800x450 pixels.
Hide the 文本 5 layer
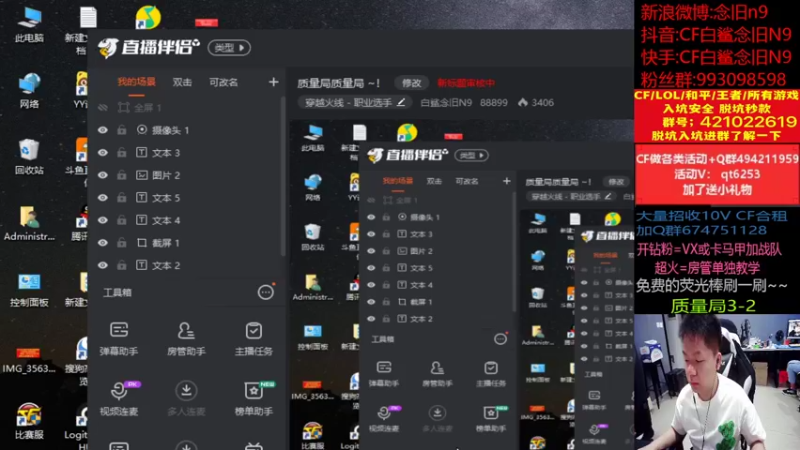point(103,197)
